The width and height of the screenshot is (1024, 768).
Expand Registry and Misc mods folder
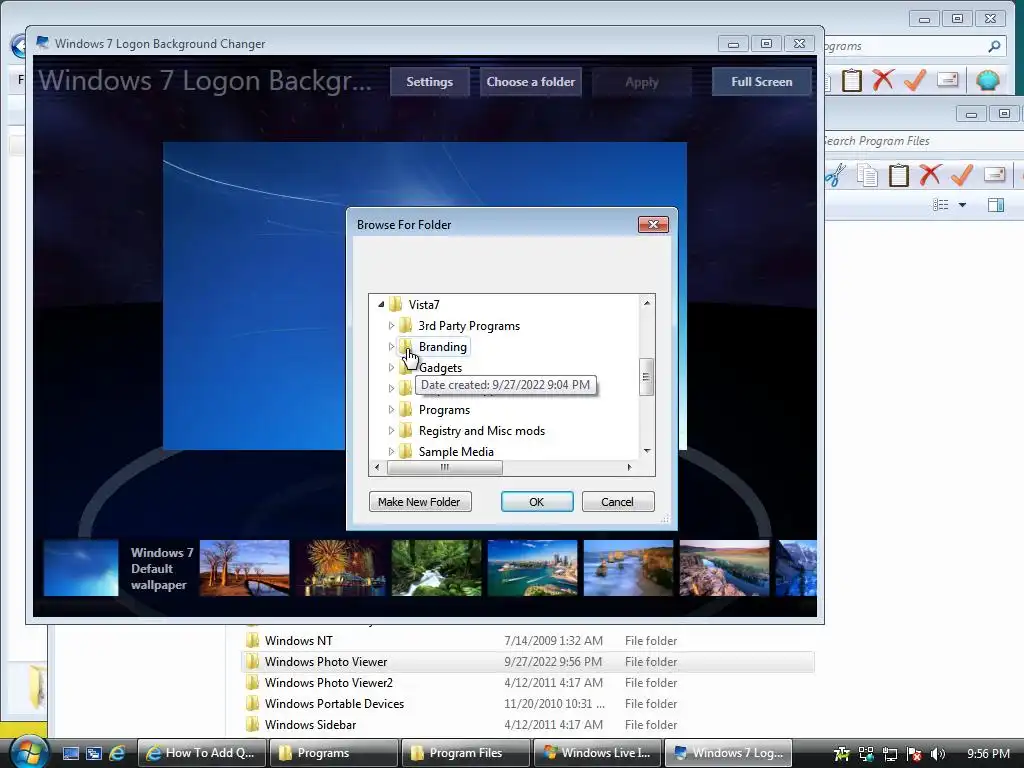click(x=391, y=430)
